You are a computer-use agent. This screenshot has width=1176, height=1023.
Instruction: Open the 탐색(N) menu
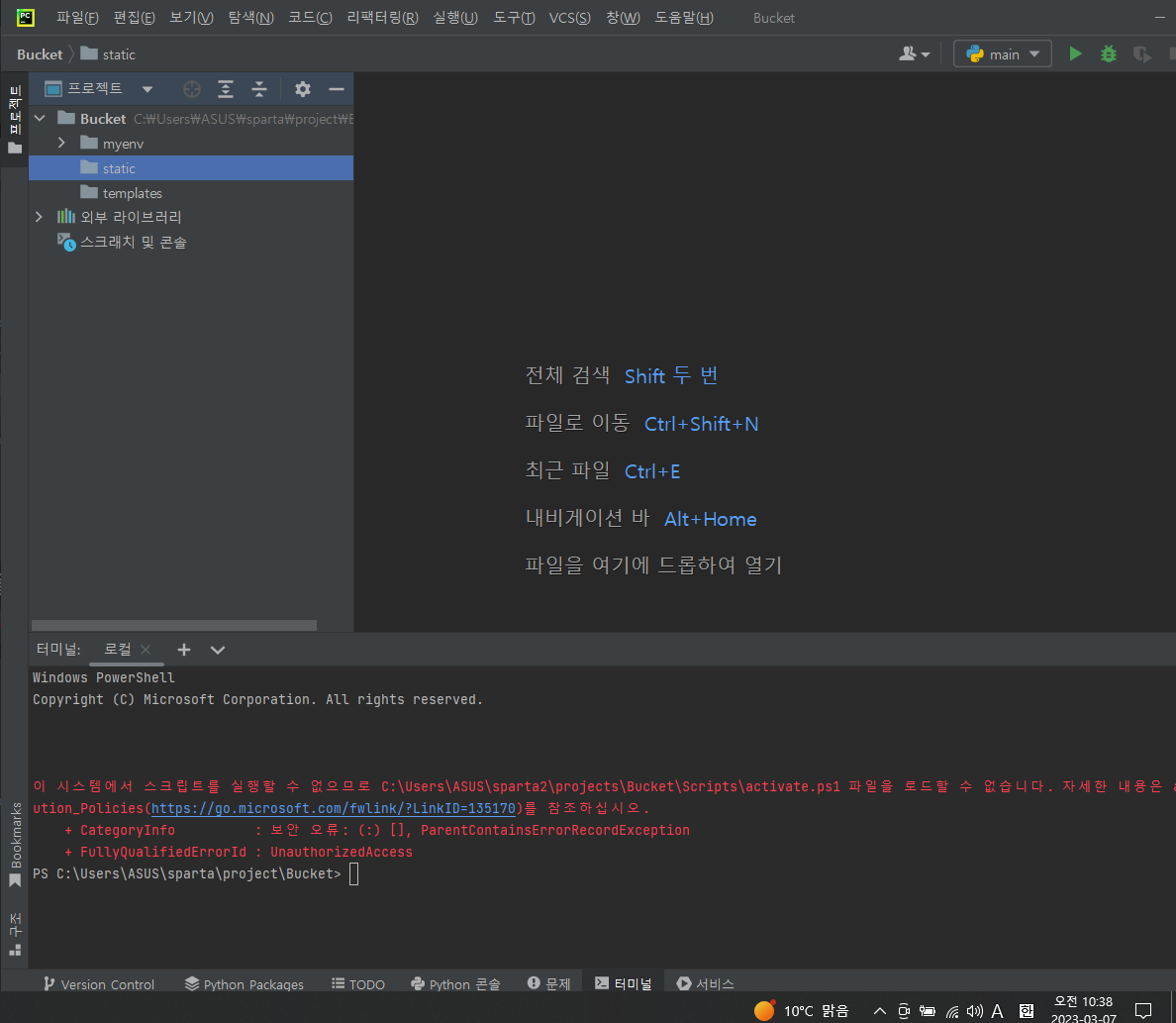point(250,17)
